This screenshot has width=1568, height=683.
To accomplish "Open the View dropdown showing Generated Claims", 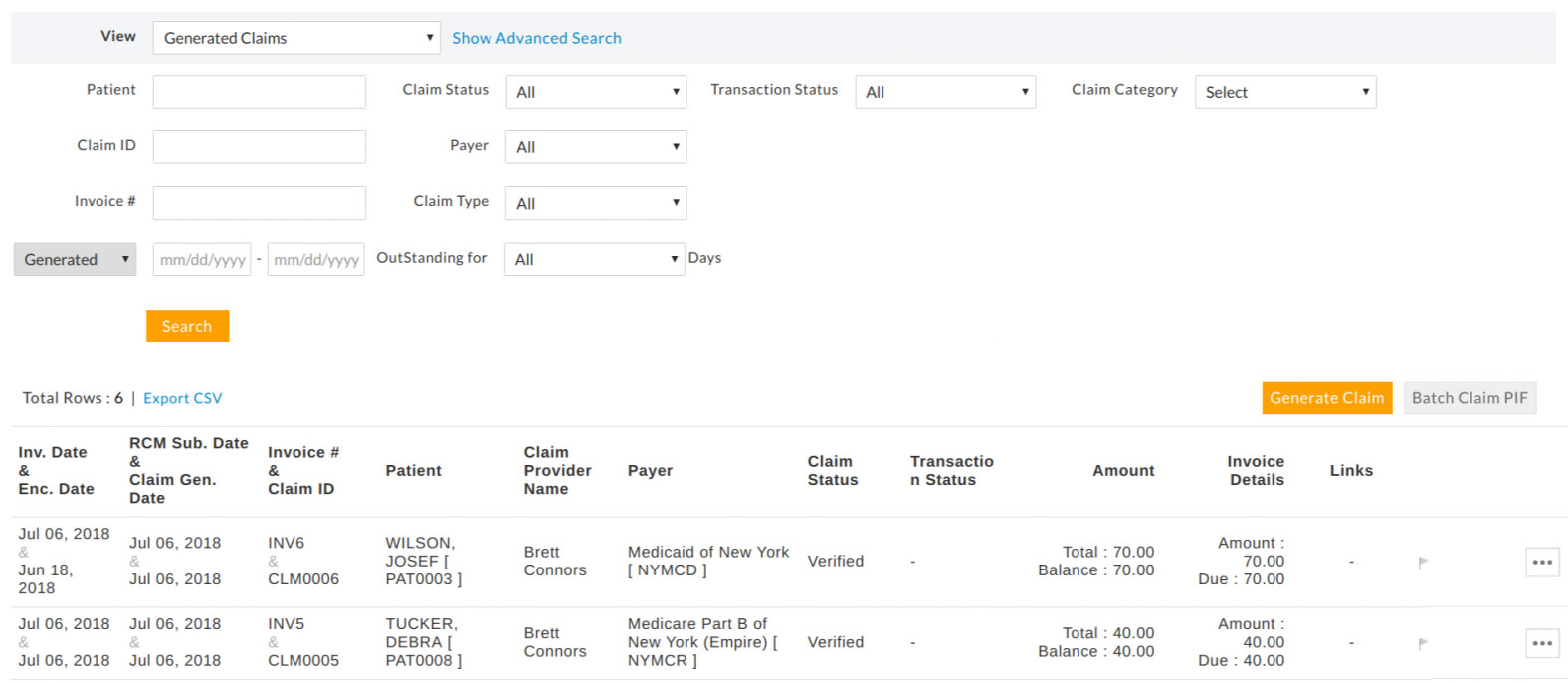I will [296, 38].
